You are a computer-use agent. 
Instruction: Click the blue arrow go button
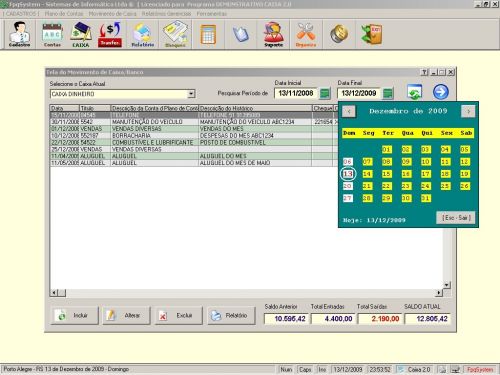(441, 92)
